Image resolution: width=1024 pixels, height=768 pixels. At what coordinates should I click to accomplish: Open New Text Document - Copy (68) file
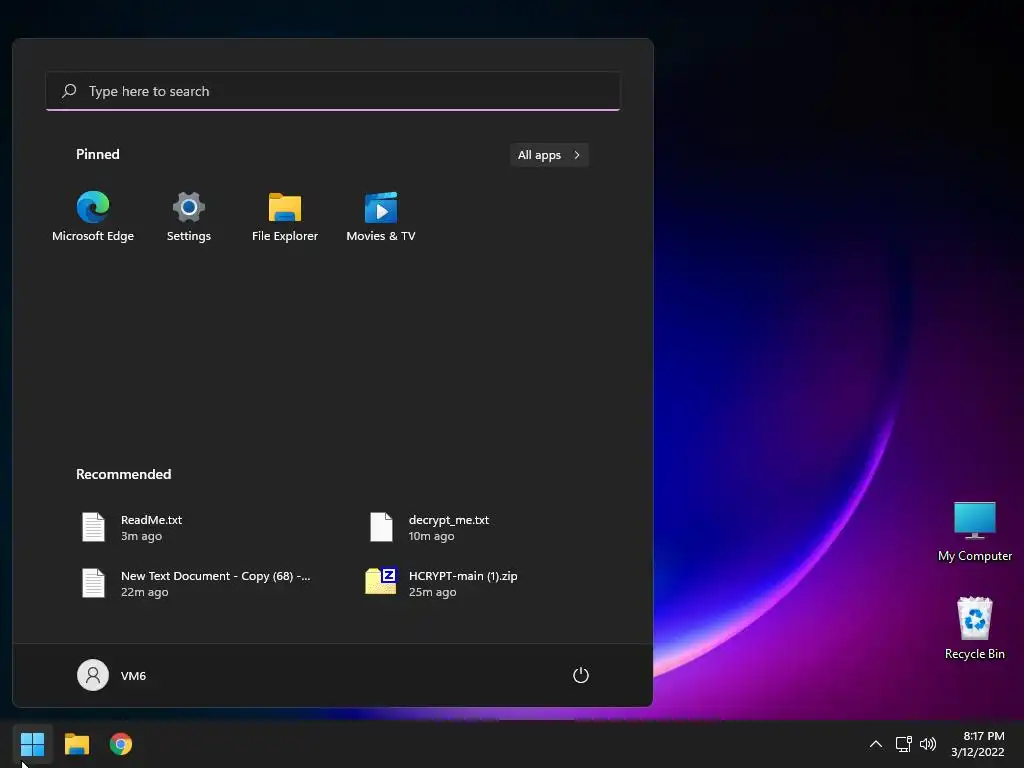click(x=196, y=583)
